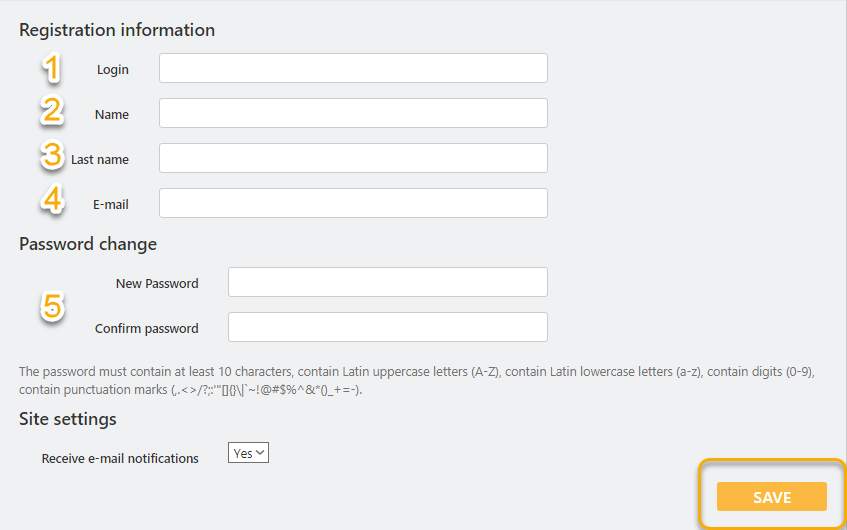847x530 pixels.
Task: Click the password requirements hint text
Action: click(x=417, y=380)
